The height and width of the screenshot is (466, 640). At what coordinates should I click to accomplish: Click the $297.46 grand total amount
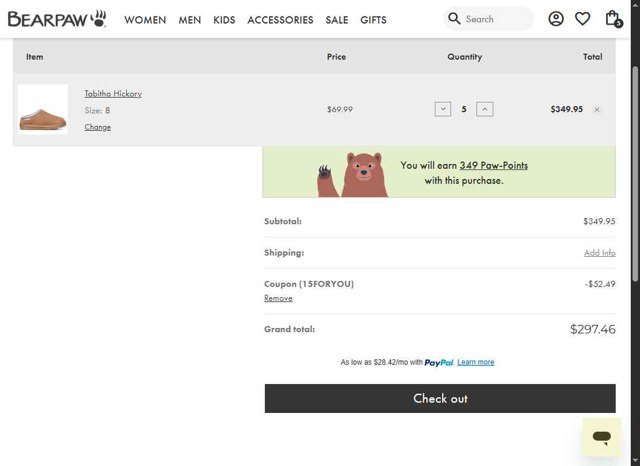pos(593,329)
